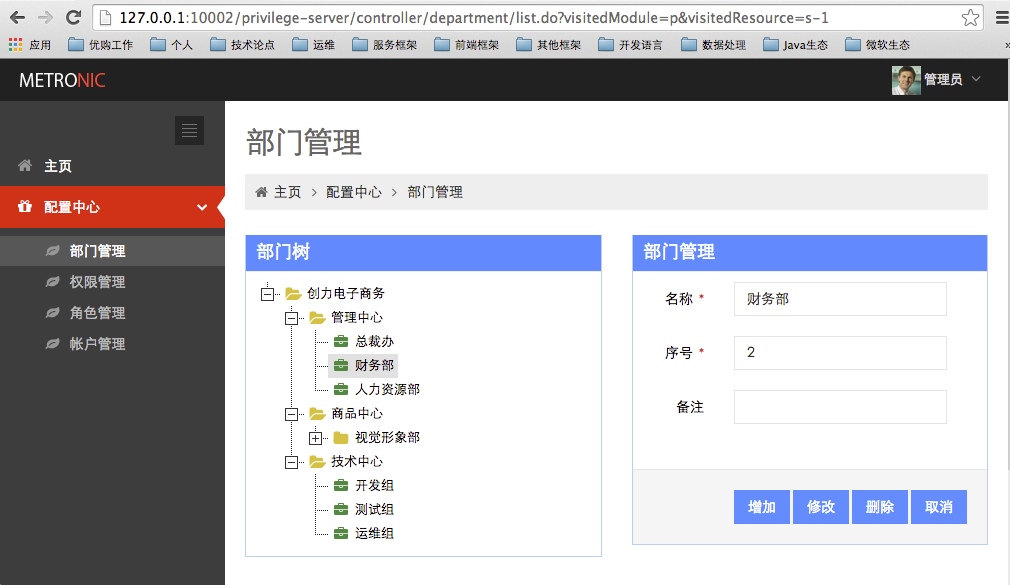Click the 名称 input field
1010x585 pixels.
pyautogui.click(x=840, y=299)
